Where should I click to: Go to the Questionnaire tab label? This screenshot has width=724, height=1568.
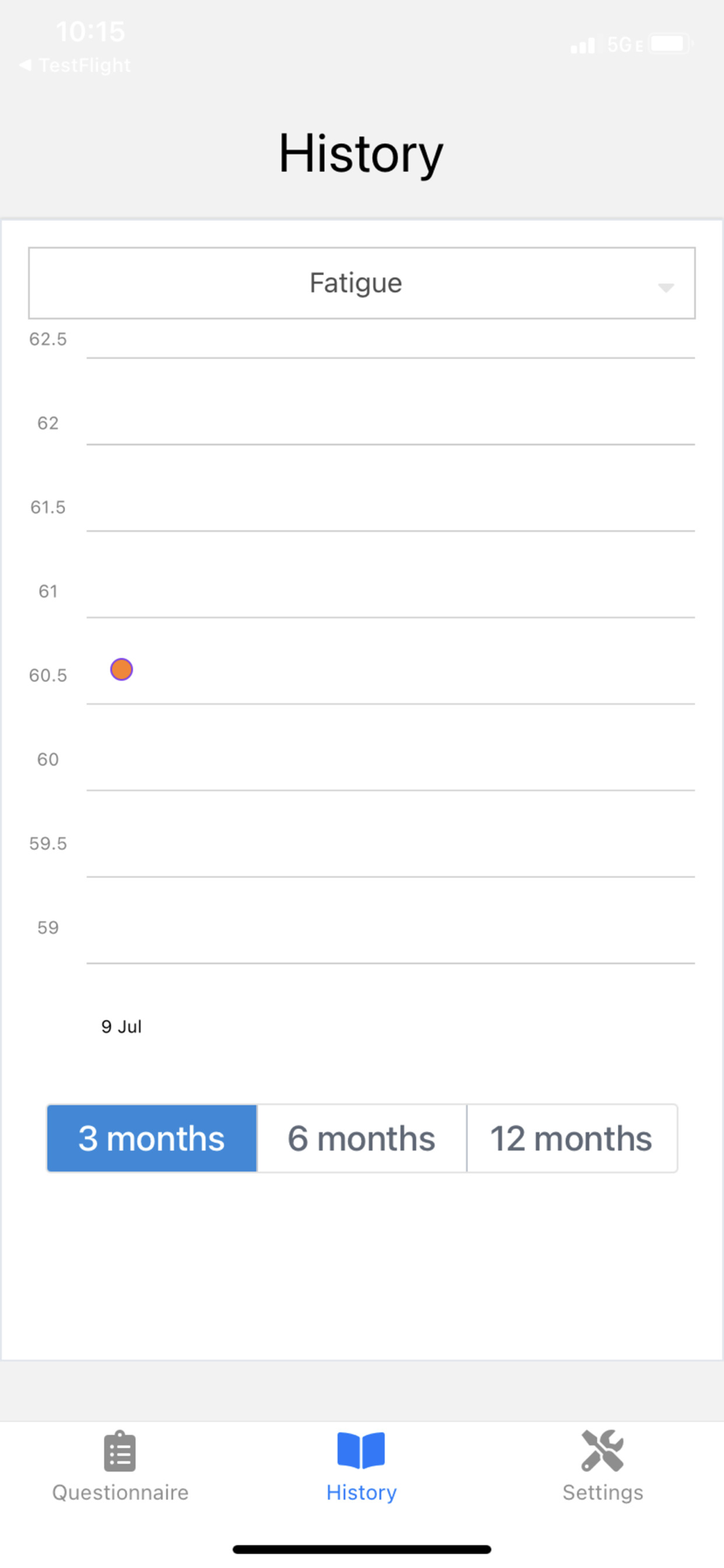120,1492
